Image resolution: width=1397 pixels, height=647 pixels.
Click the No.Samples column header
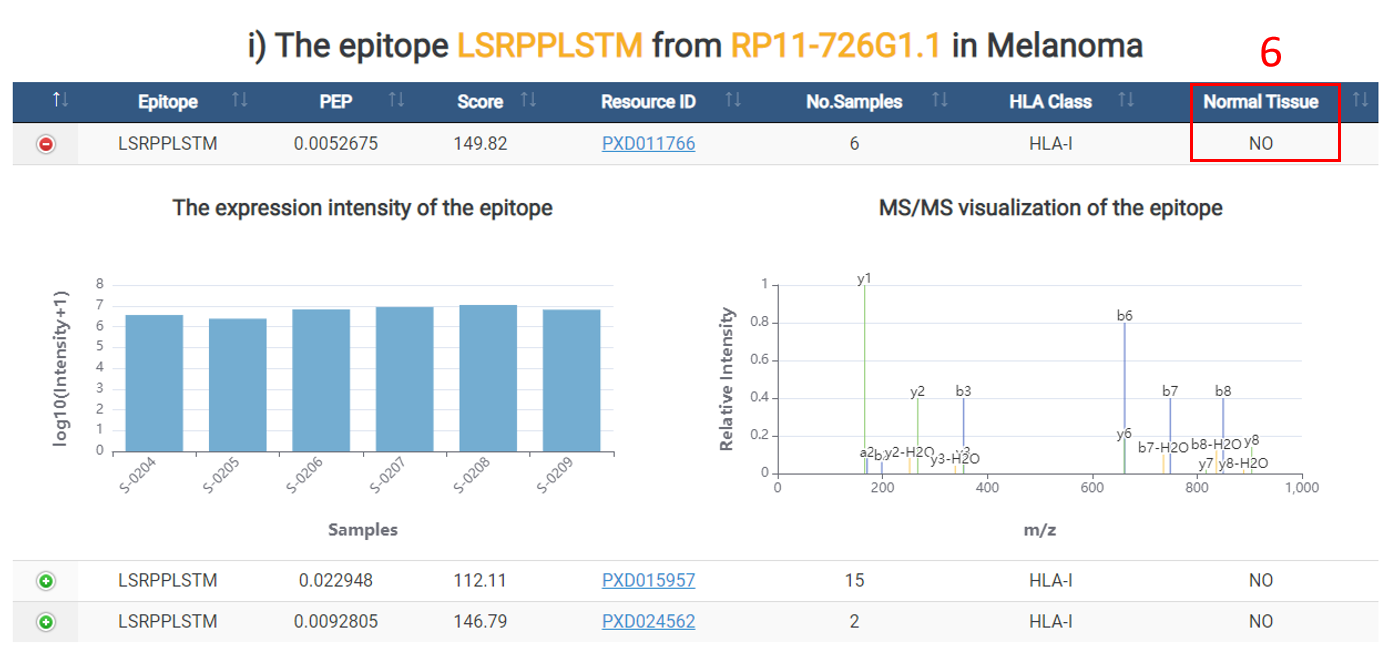853,101
